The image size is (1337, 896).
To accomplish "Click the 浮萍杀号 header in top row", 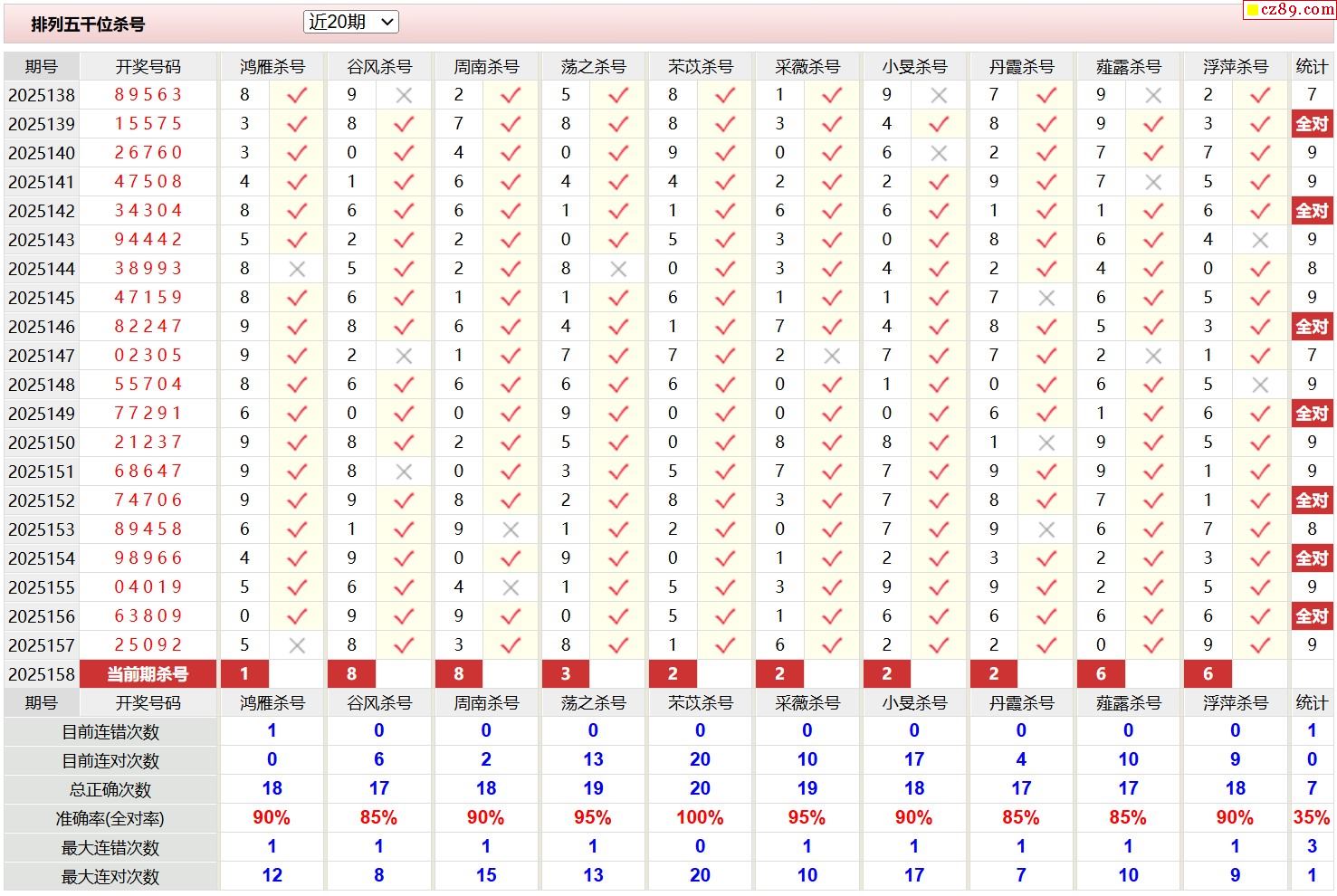I will 1236,67.
